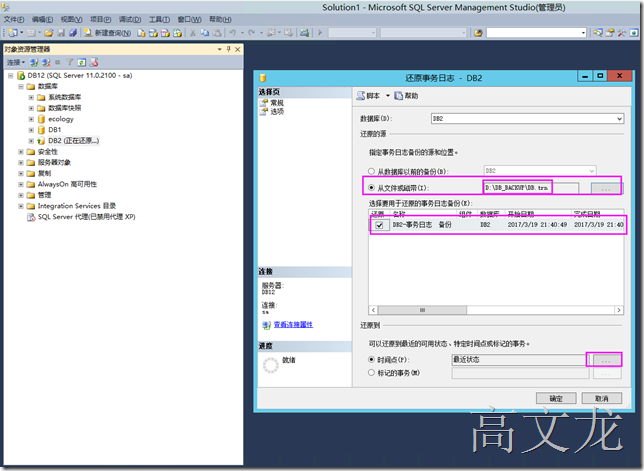644x471 pixels.
Task: Expand the AlwaysOn 高可用性 folder
Action: click(21, 184)
